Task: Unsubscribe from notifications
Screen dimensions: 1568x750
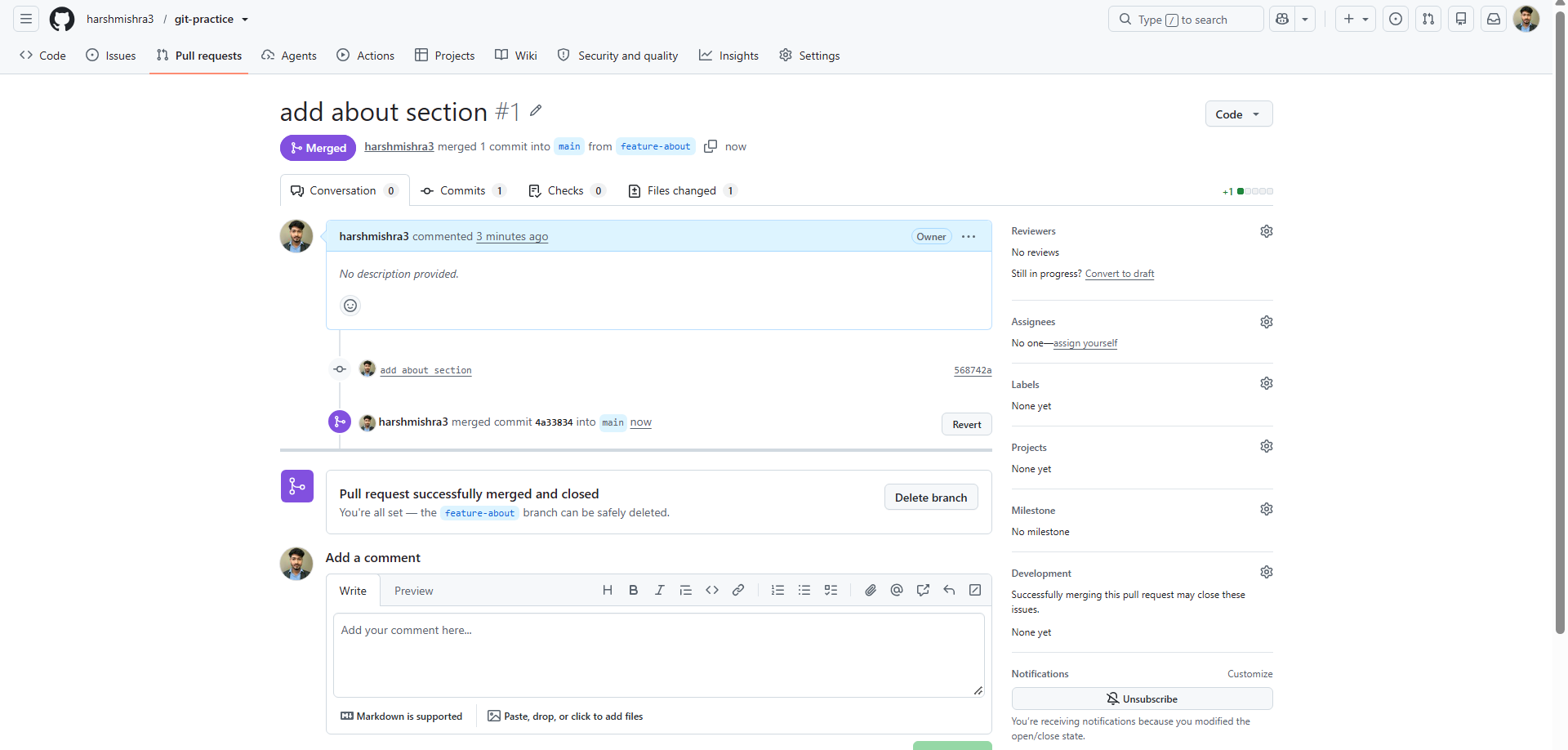Action: coord(1143,699)
